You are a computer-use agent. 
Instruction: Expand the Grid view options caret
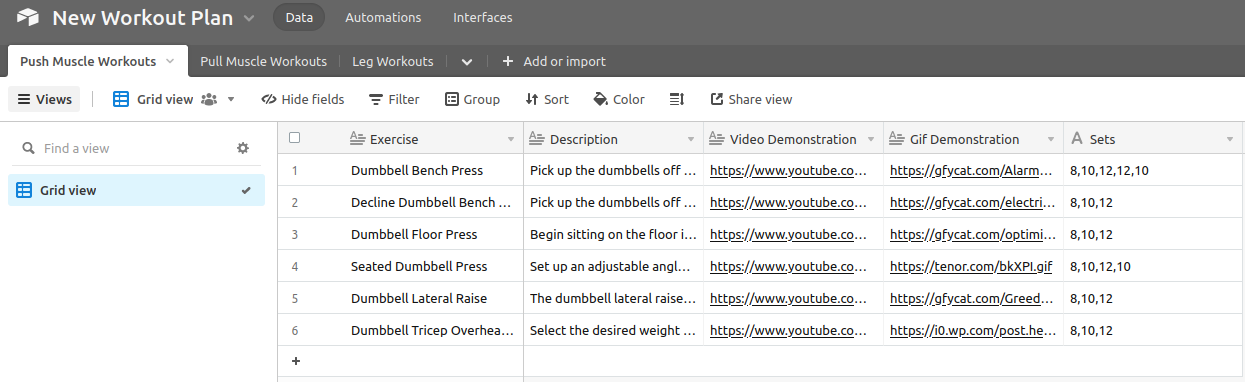(231, 99)
